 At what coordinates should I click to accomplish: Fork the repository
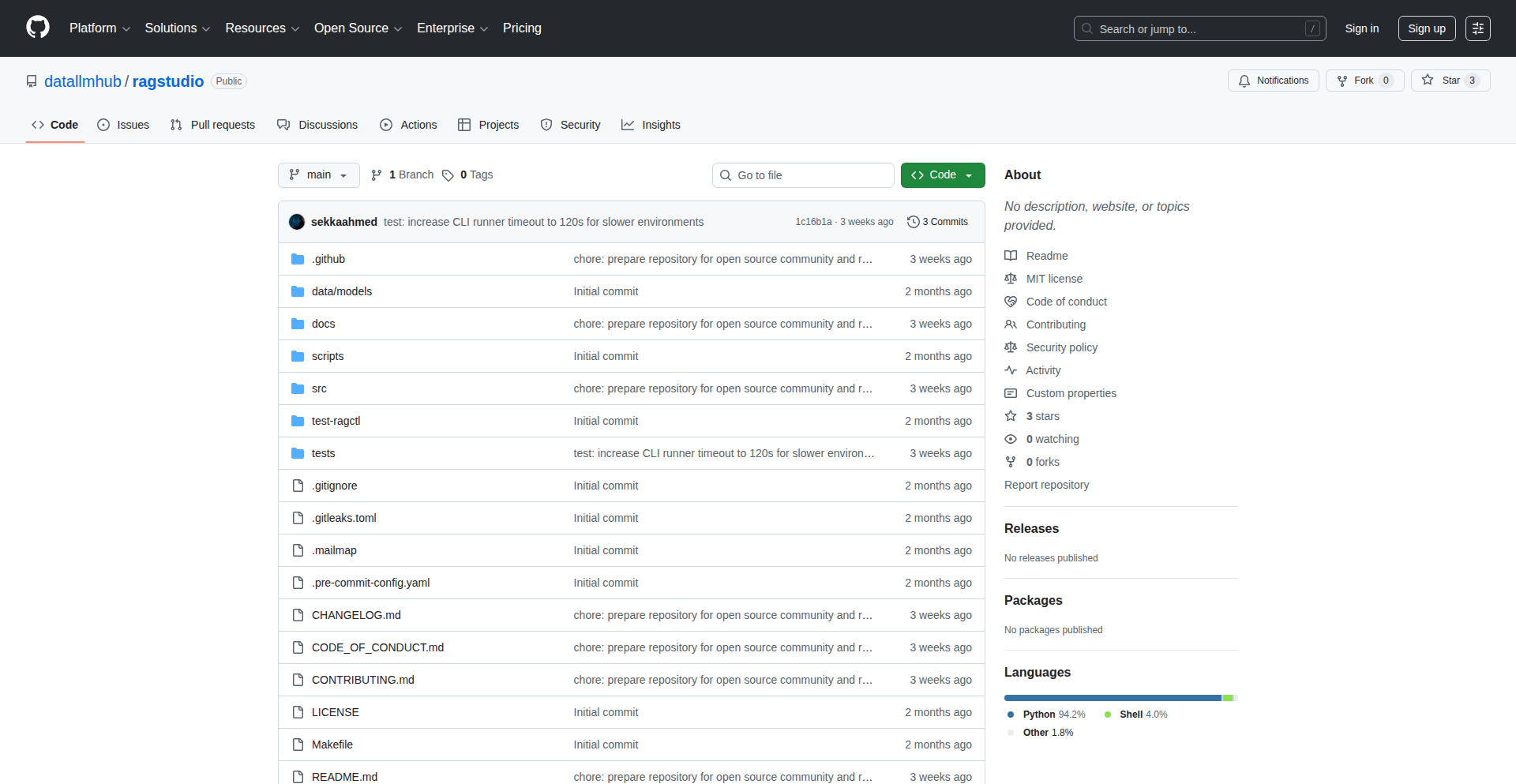[1364, 81]
